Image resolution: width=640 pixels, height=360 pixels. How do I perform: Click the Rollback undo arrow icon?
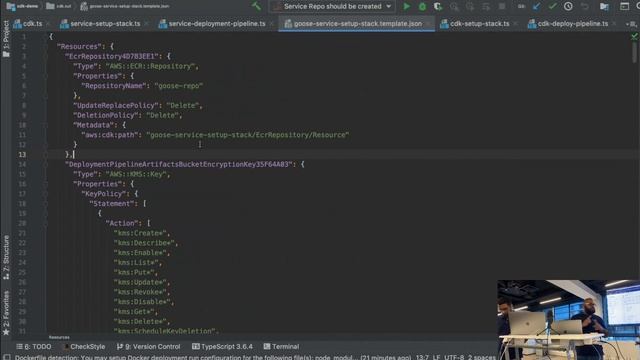click(x=584, y=7)
